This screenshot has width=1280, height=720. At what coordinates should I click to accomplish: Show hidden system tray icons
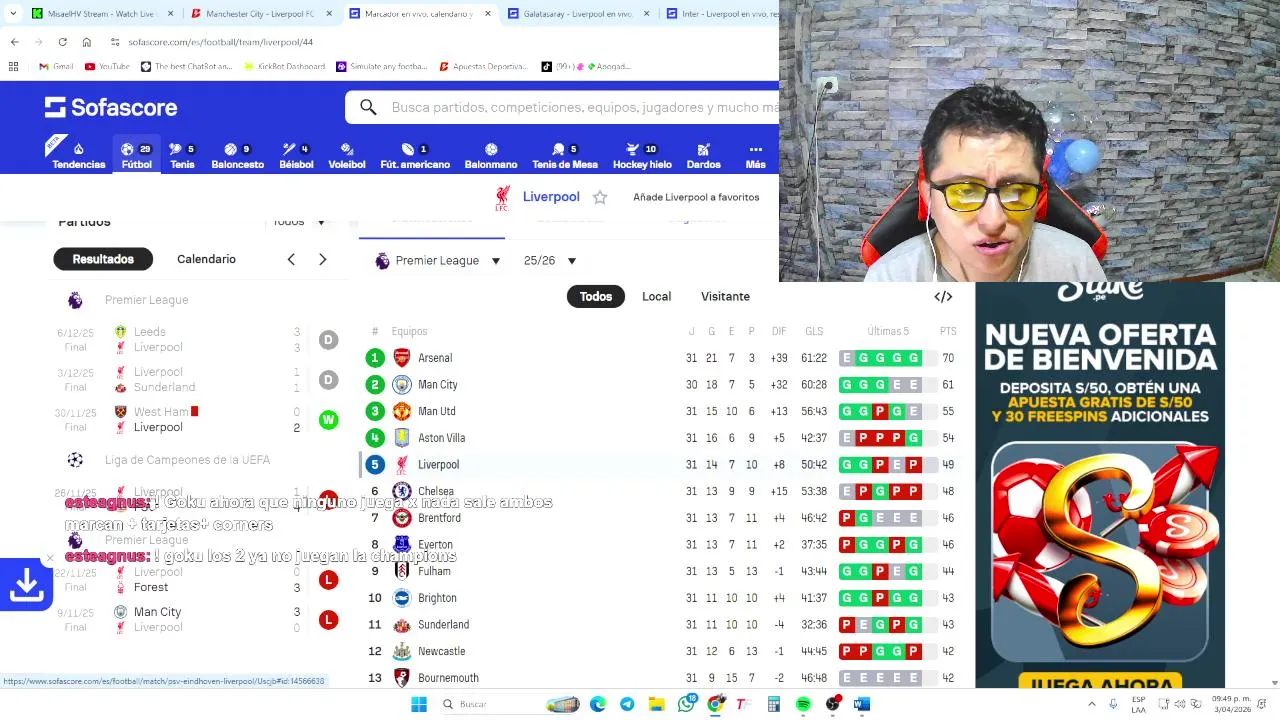point(1091,704)
